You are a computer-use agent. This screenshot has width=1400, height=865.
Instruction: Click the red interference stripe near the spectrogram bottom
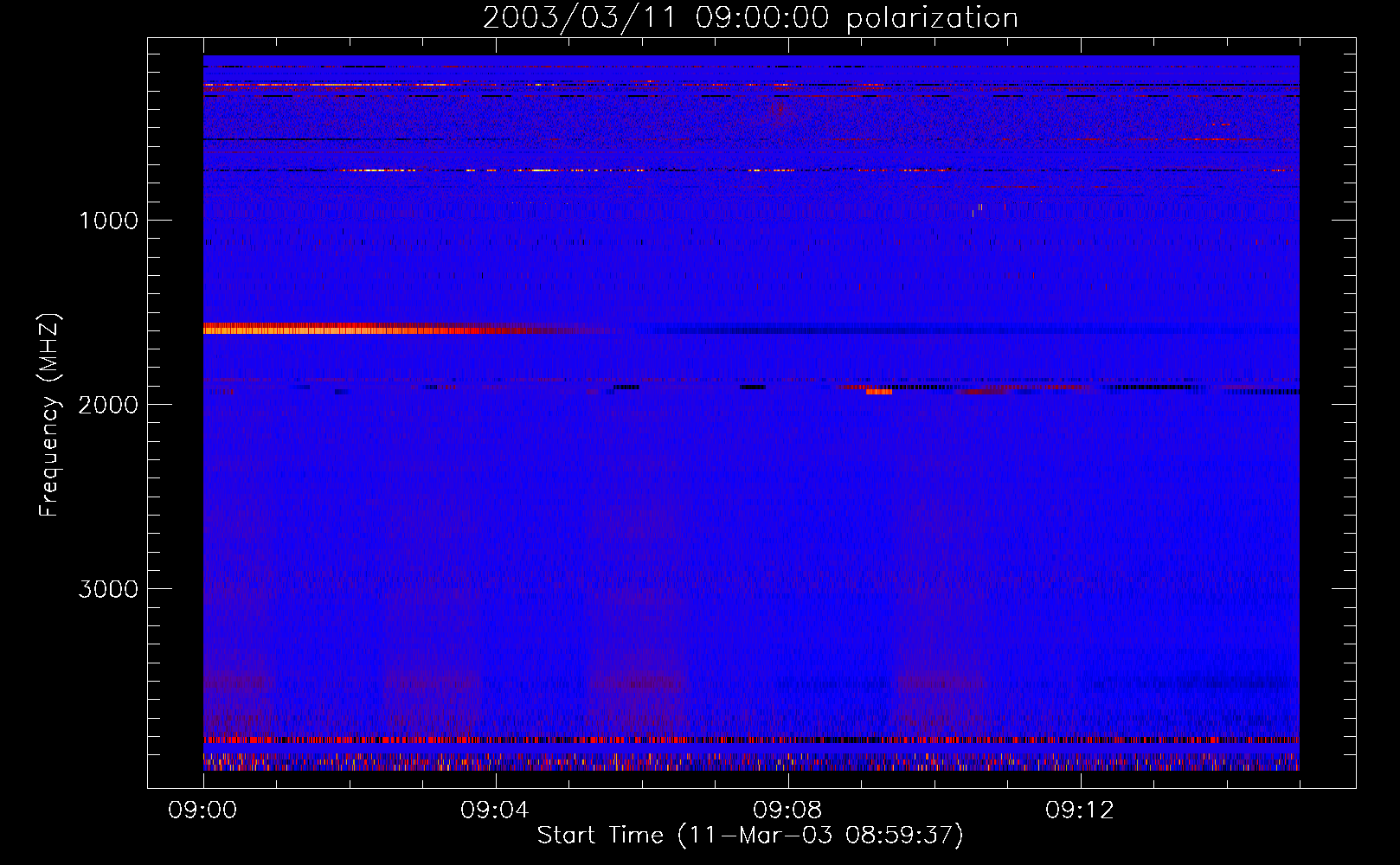[751, 740]
